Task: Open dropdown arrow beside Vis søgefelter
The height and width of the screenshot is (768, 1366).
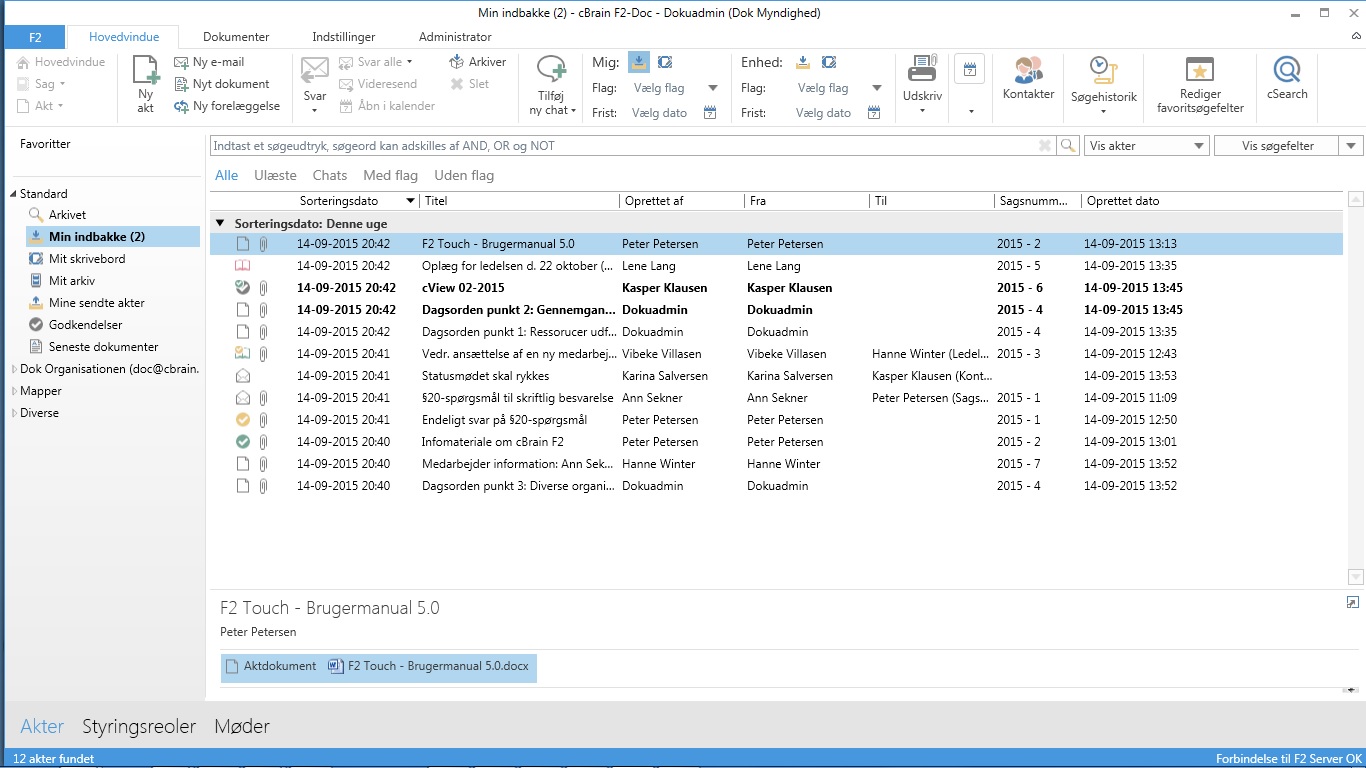Action: [x=1352, y=146]
